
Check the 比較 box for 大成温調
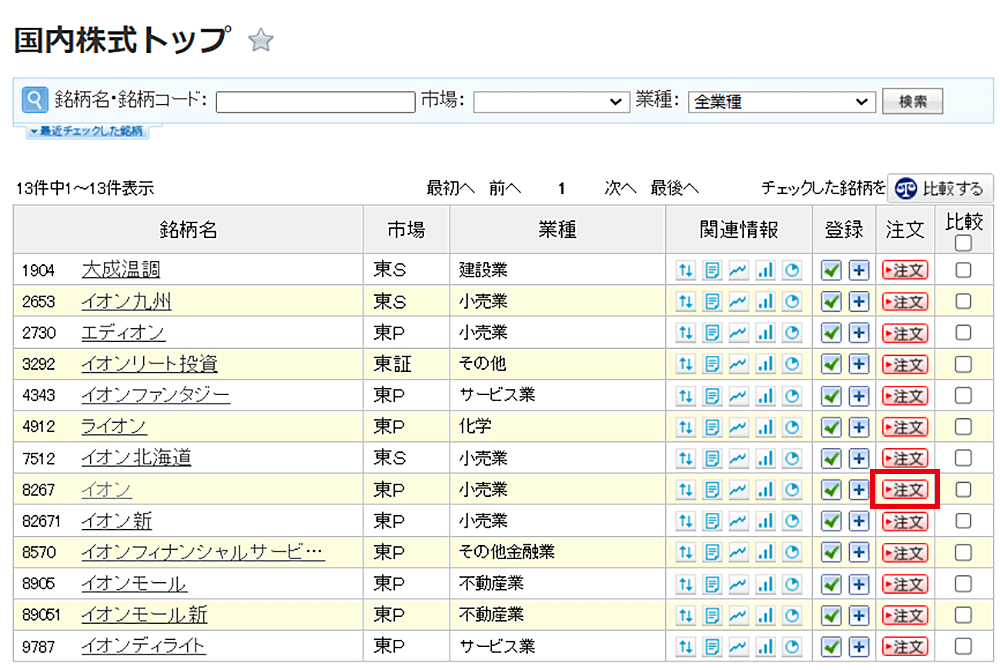[964, 270]
